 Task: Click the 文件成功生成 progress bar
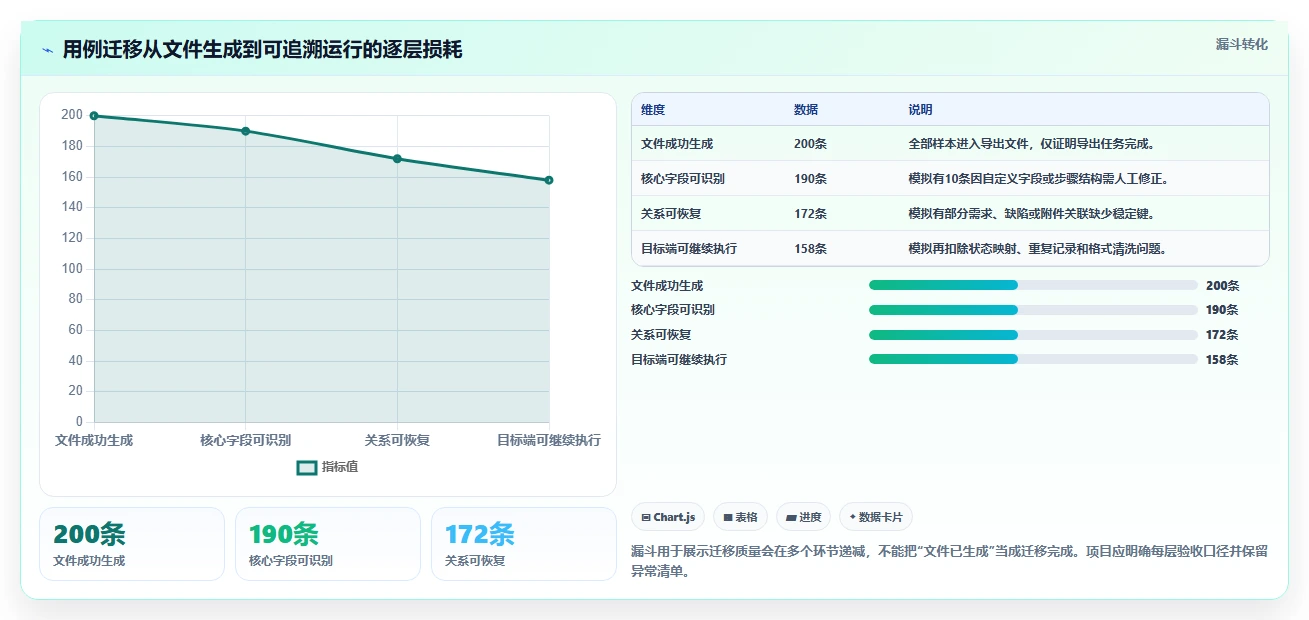[1033, 285]
